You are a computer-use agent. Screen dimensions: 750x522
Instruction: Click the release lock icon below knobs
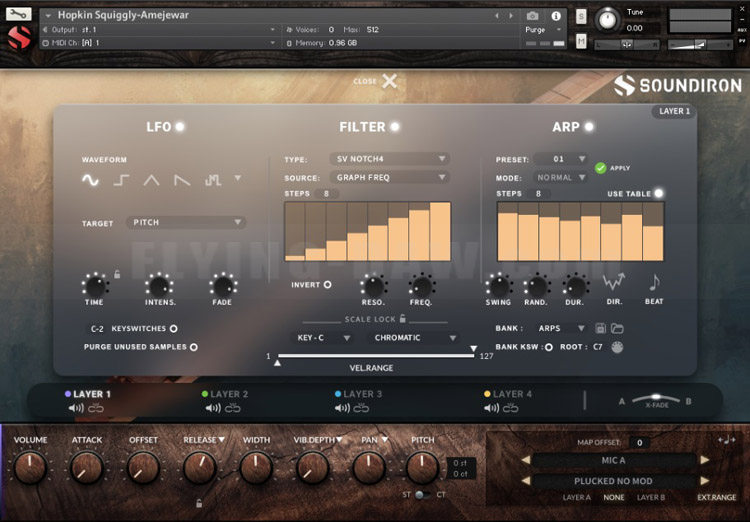199,503
